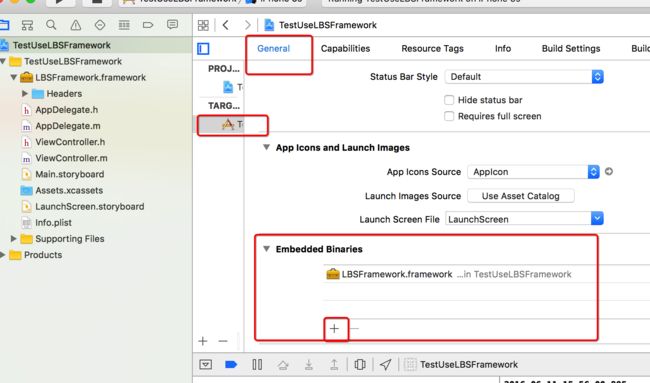Remove embedded binary with minus button
The image size is (650, 383).
354,329
